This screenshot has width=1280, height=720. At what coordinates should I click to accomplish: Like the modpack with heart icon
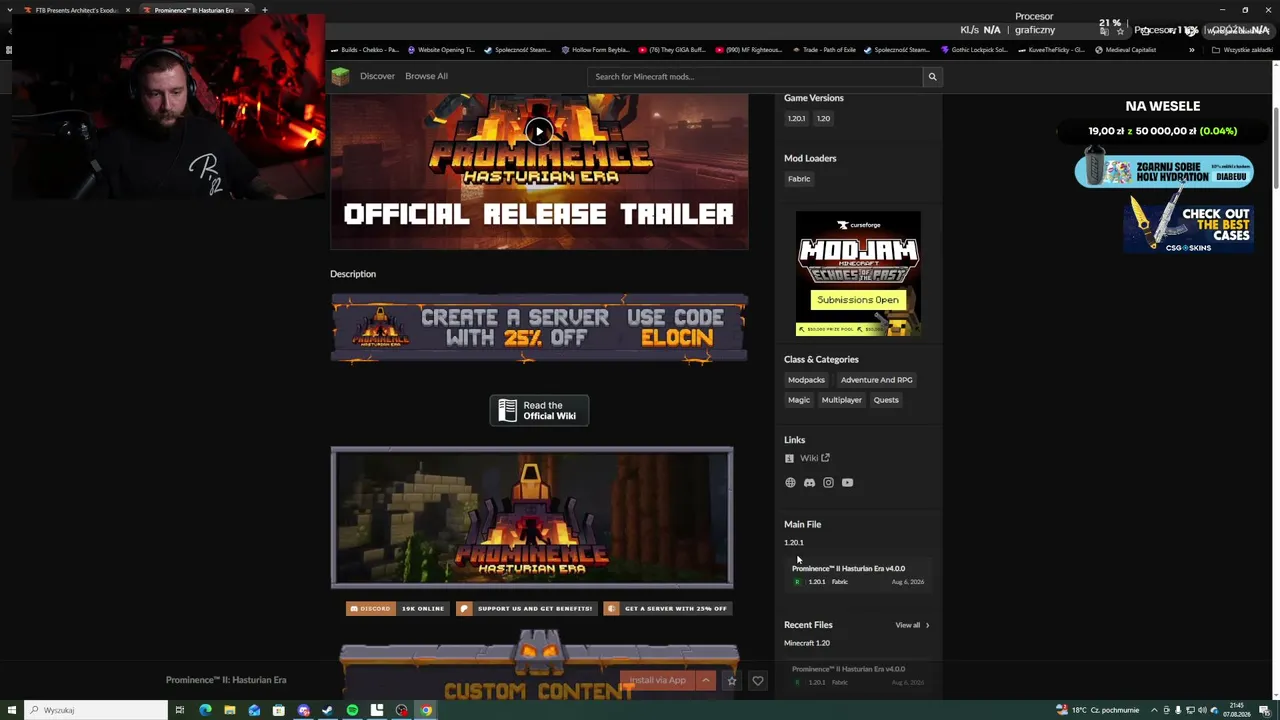click(x=758, y=680)
